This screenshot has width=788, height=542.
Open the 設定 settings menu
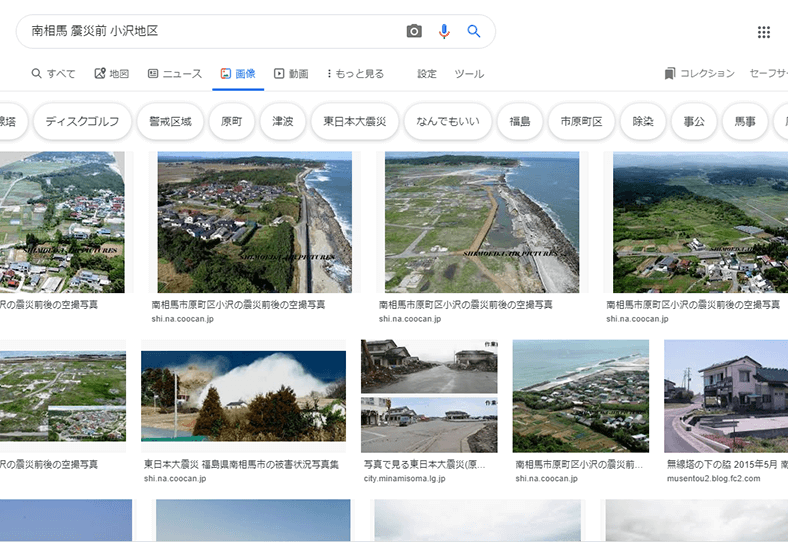(427, 74)
